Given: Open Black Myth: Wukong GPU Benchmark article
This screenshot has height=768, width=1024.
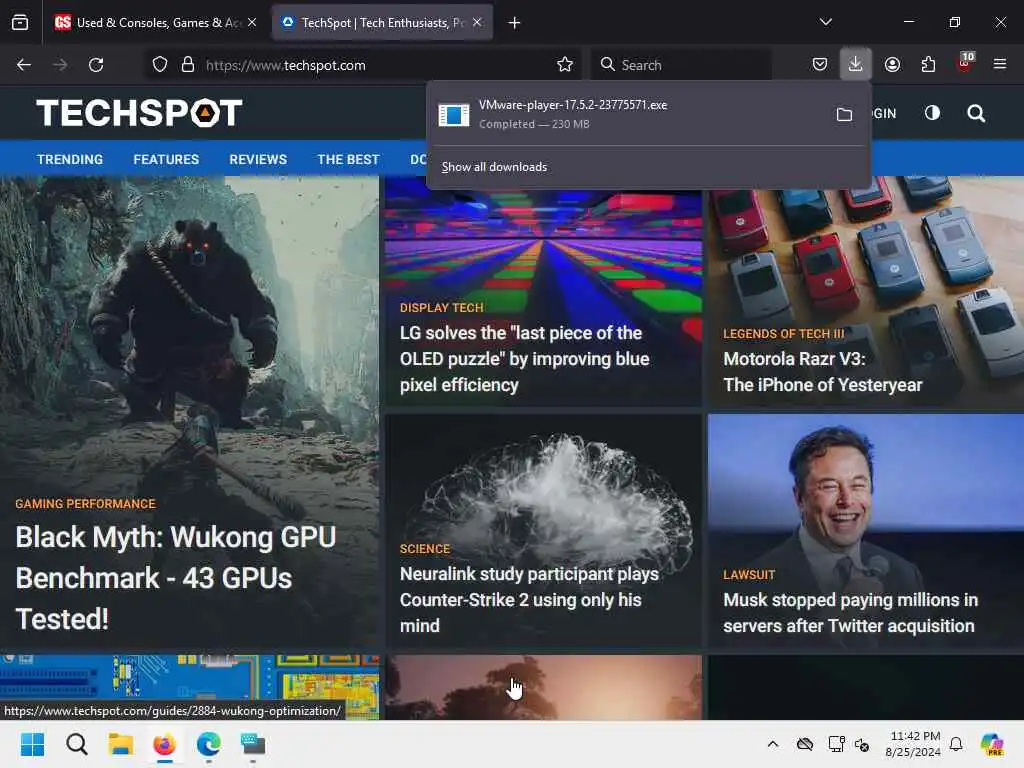Looking at the screenshot, I should click(x=175, y=578).
